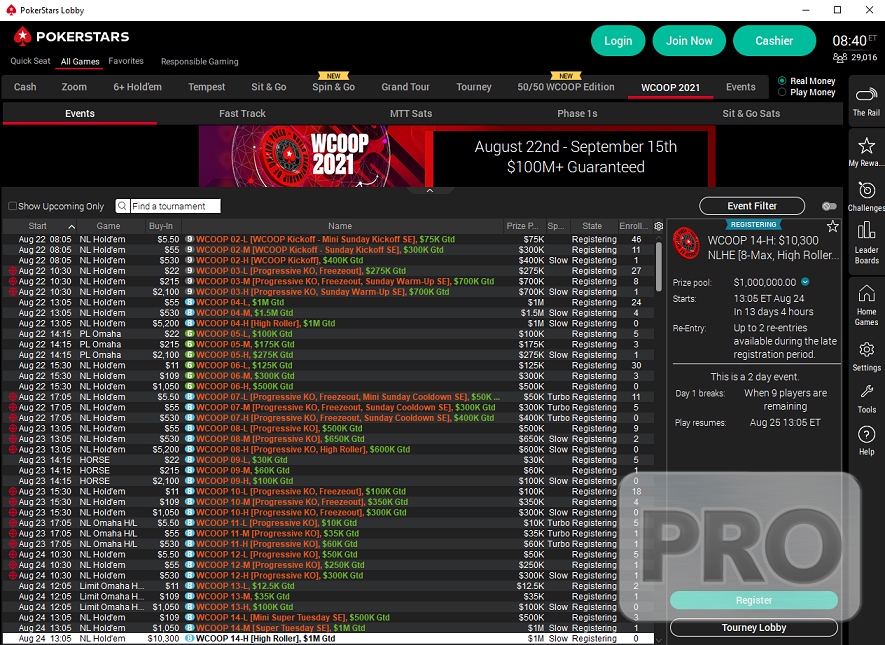Image resolution: width=885 pixels, height=645 pixels.
Task: Open the column settings gear in table header
Action: (659, 226)
